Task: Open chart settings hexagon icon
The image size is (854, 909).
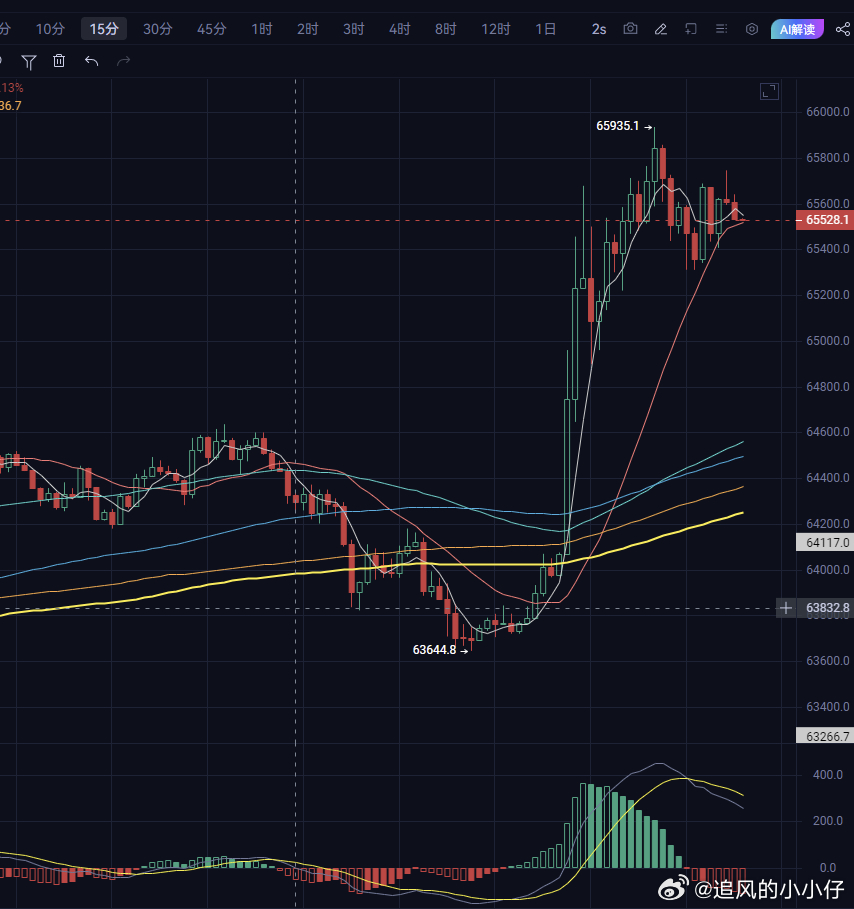Action: pyautogui.click(x=752, y=29)
